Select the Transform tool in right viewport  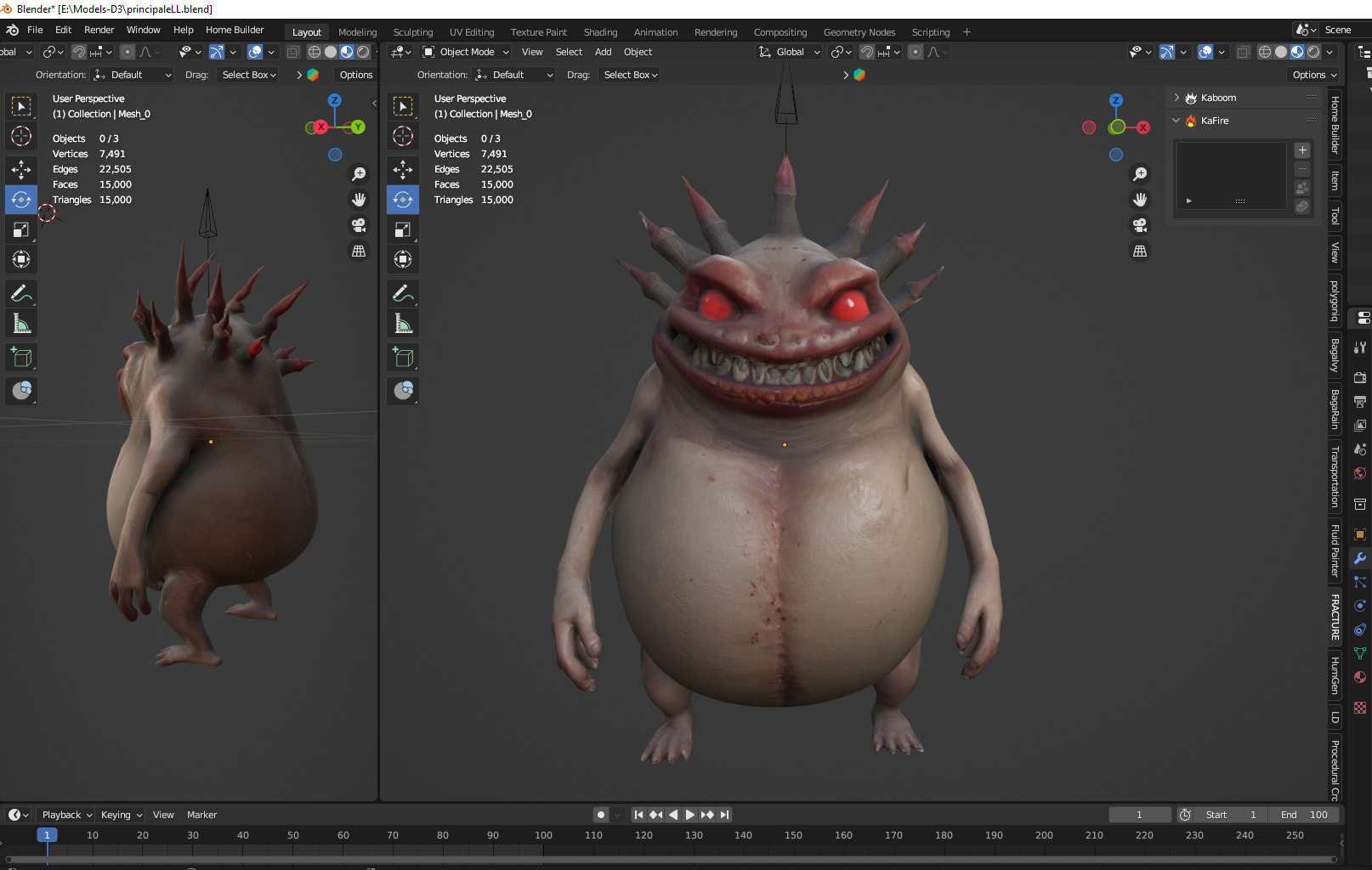(403, 259)
